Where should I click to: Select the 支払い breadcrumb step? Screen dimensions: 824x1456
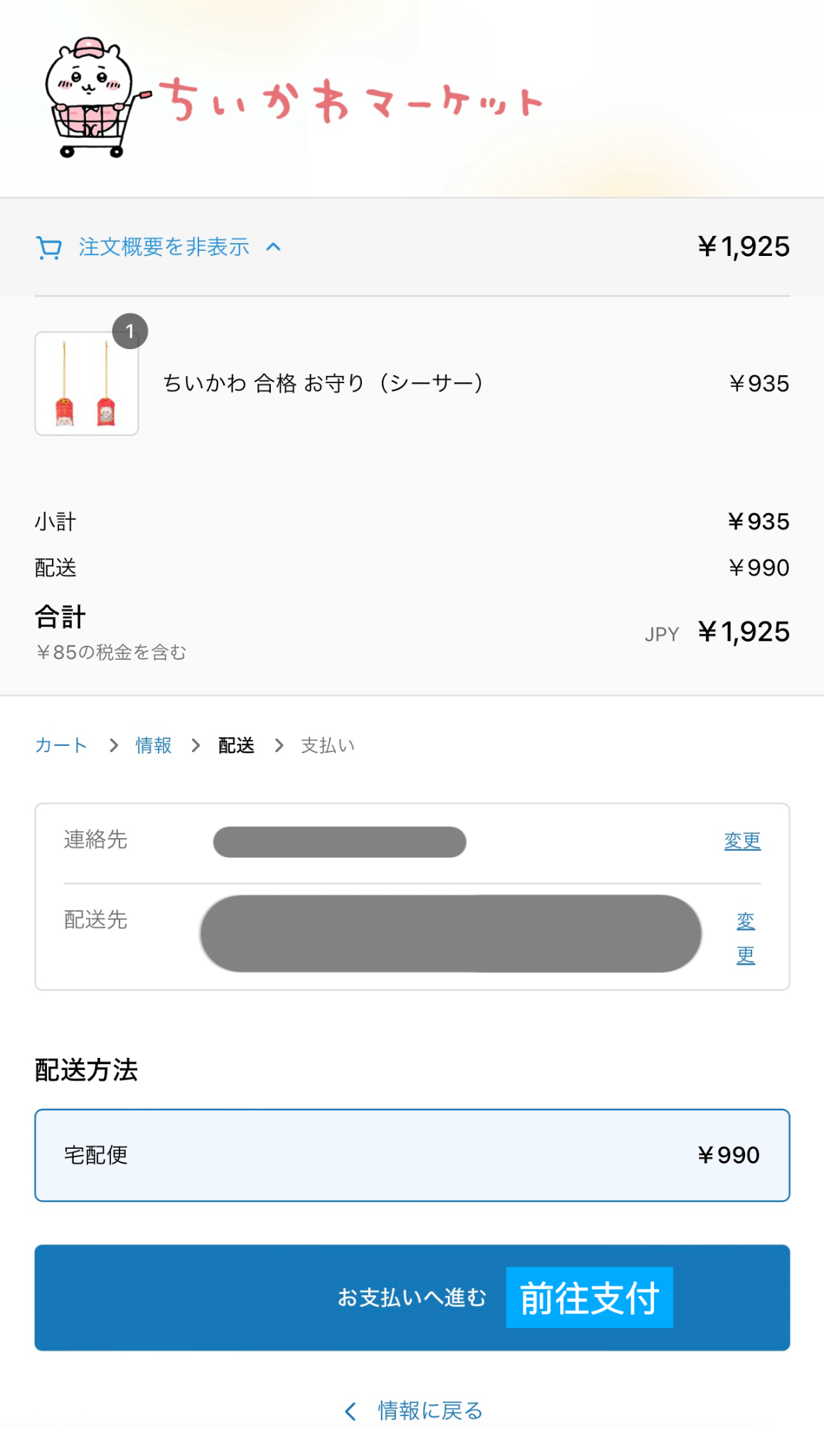tap(328, 745)
